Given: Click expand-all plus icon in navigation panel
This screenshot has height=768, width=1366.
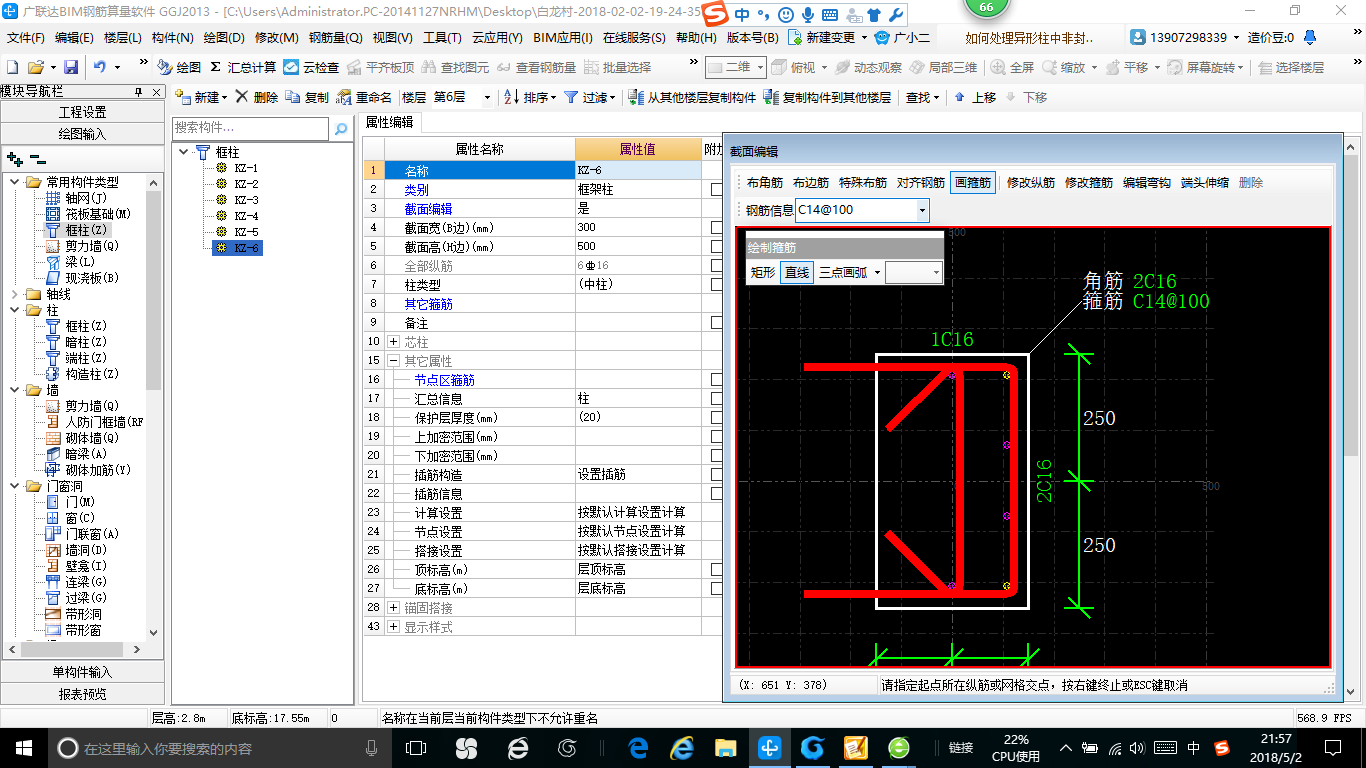Looking at the screenshot, I should tap(14, 159).
